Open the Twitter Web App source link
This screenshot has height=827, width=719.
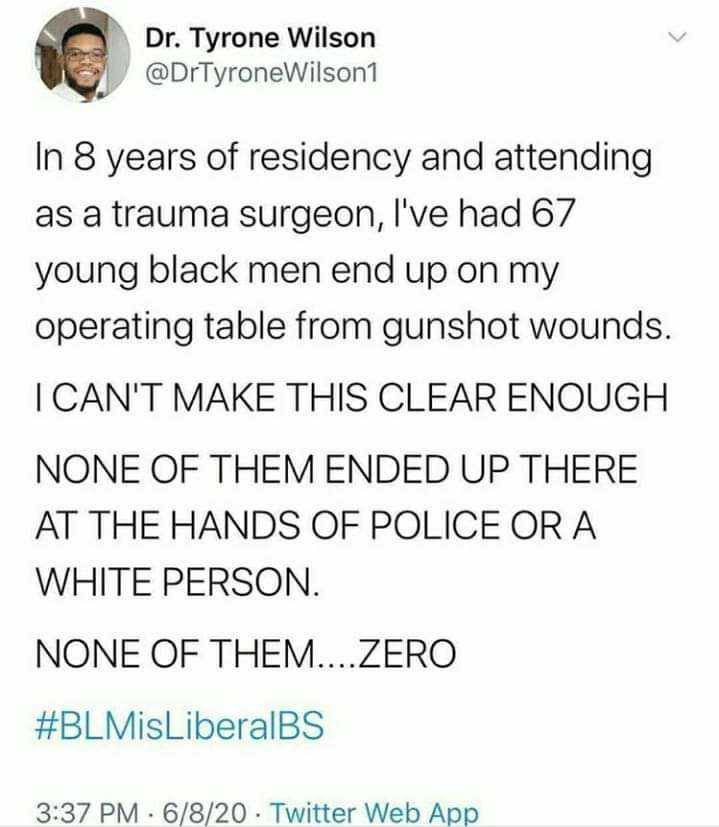click(375, 813)
